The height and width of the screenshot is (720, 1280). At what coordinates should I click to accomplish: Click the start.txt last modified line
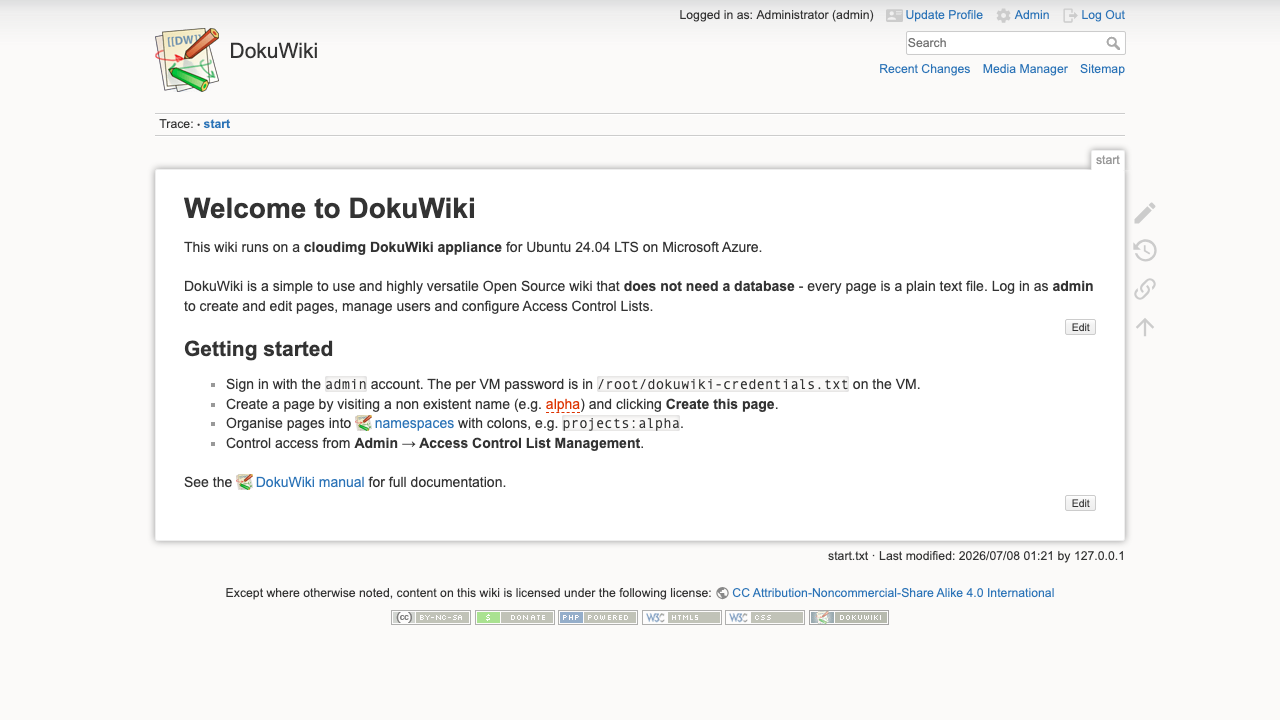pos(976,556)
